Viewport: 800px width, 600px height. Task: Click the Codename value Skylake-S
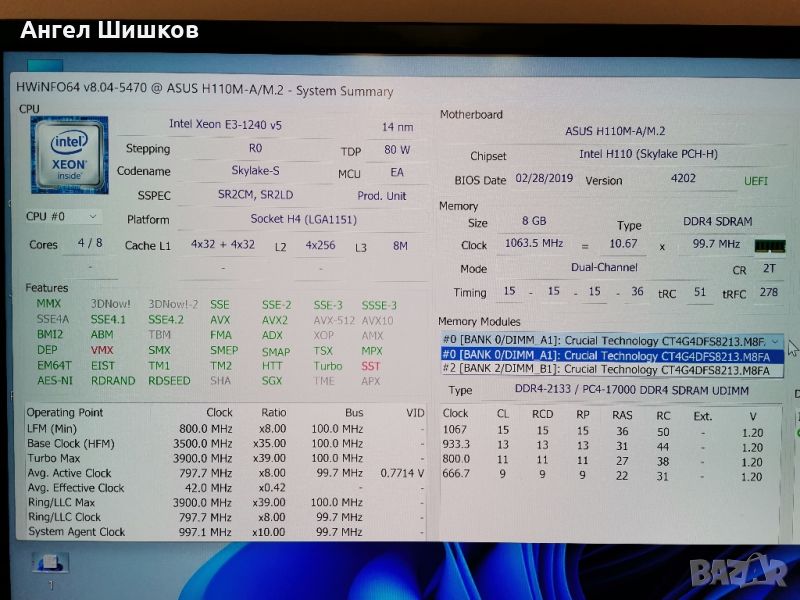click(255, 171)
